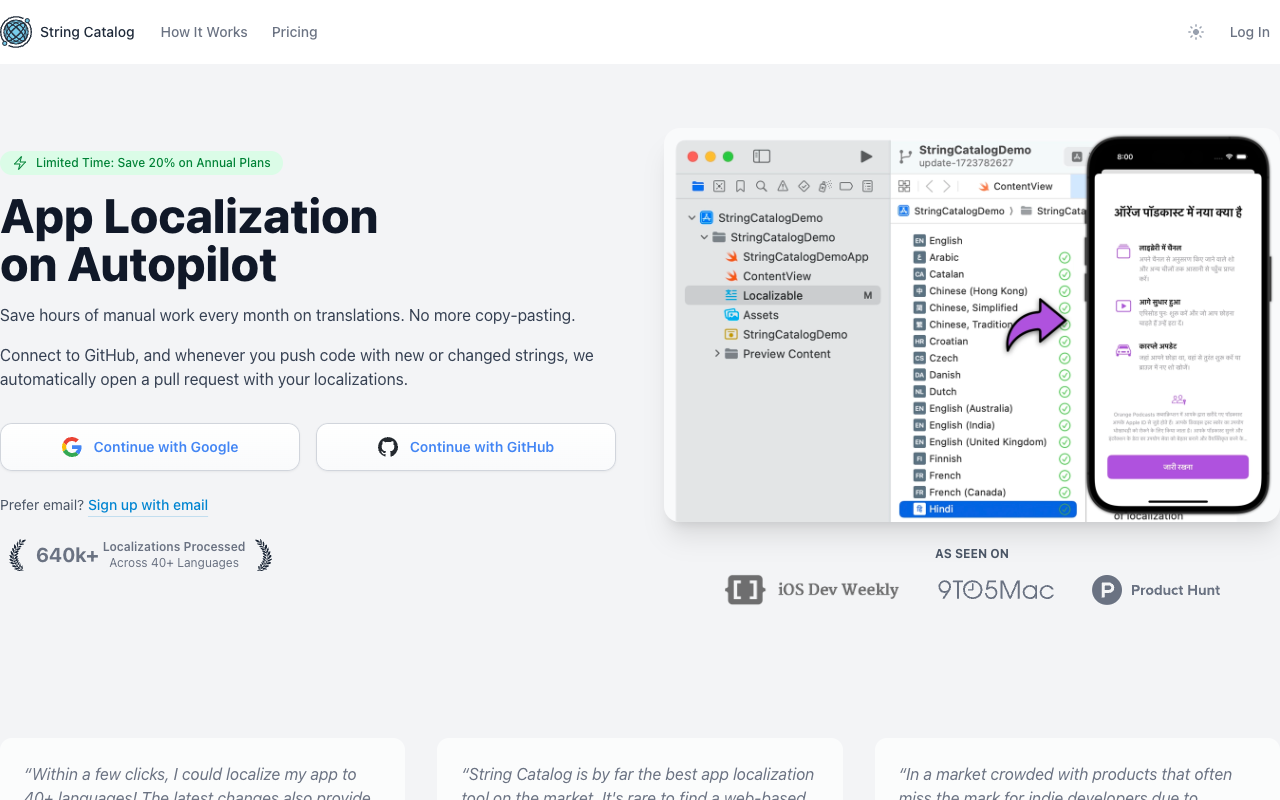Click the Run play button in Xcode image
The image size is (1280, 800).
point(866,156)
